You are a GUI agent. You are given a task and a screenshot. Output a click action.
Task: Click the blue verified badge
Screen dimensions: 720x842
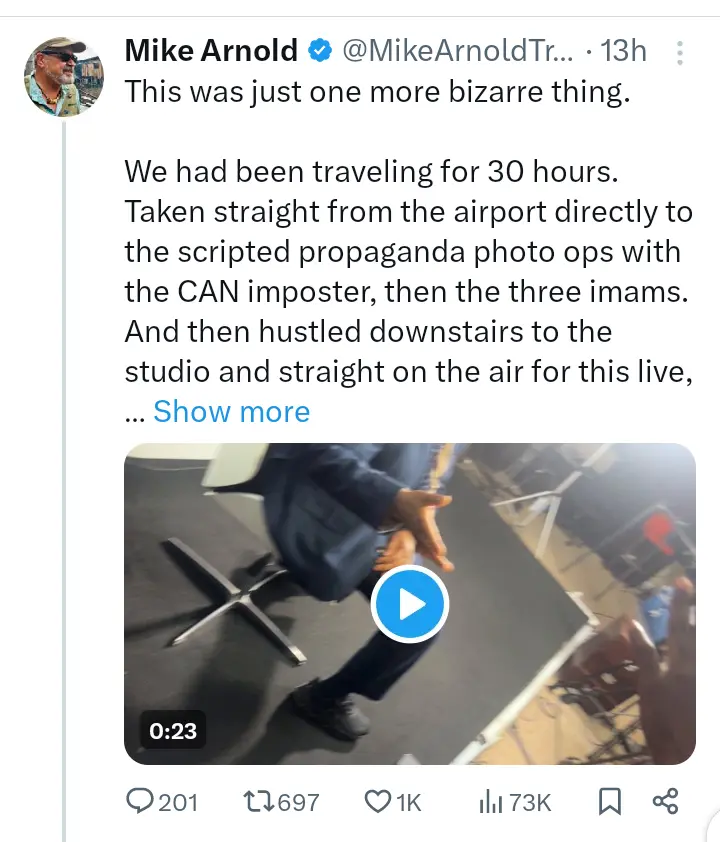tap(320, 50)
